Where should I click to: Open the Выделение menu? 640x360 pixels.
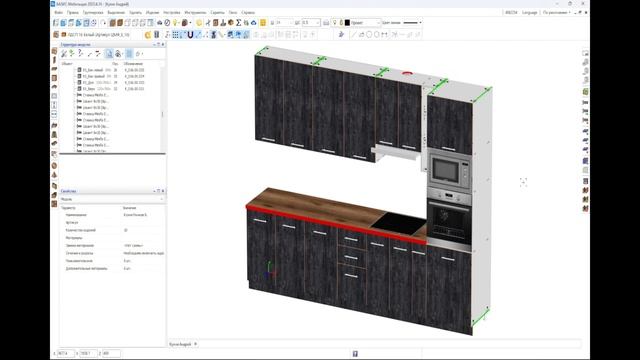(116, 13)
